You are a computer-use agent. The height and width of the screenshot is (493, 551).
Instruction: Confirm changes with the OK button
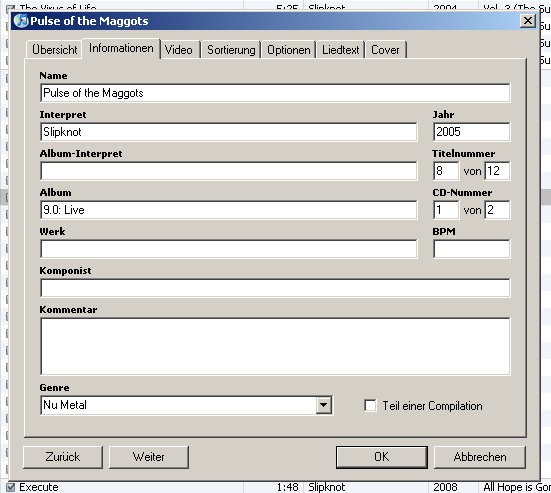pos(382,457)
